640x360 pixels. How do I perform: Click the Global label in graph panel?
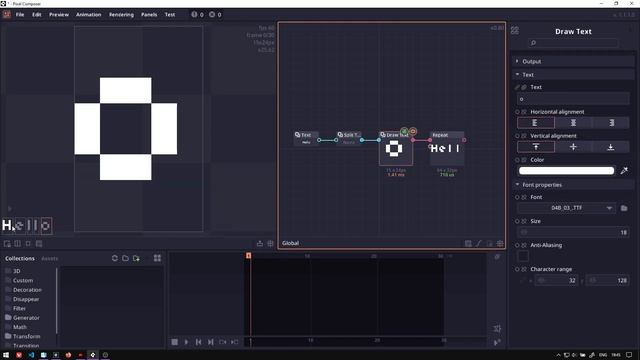point(290,243)
